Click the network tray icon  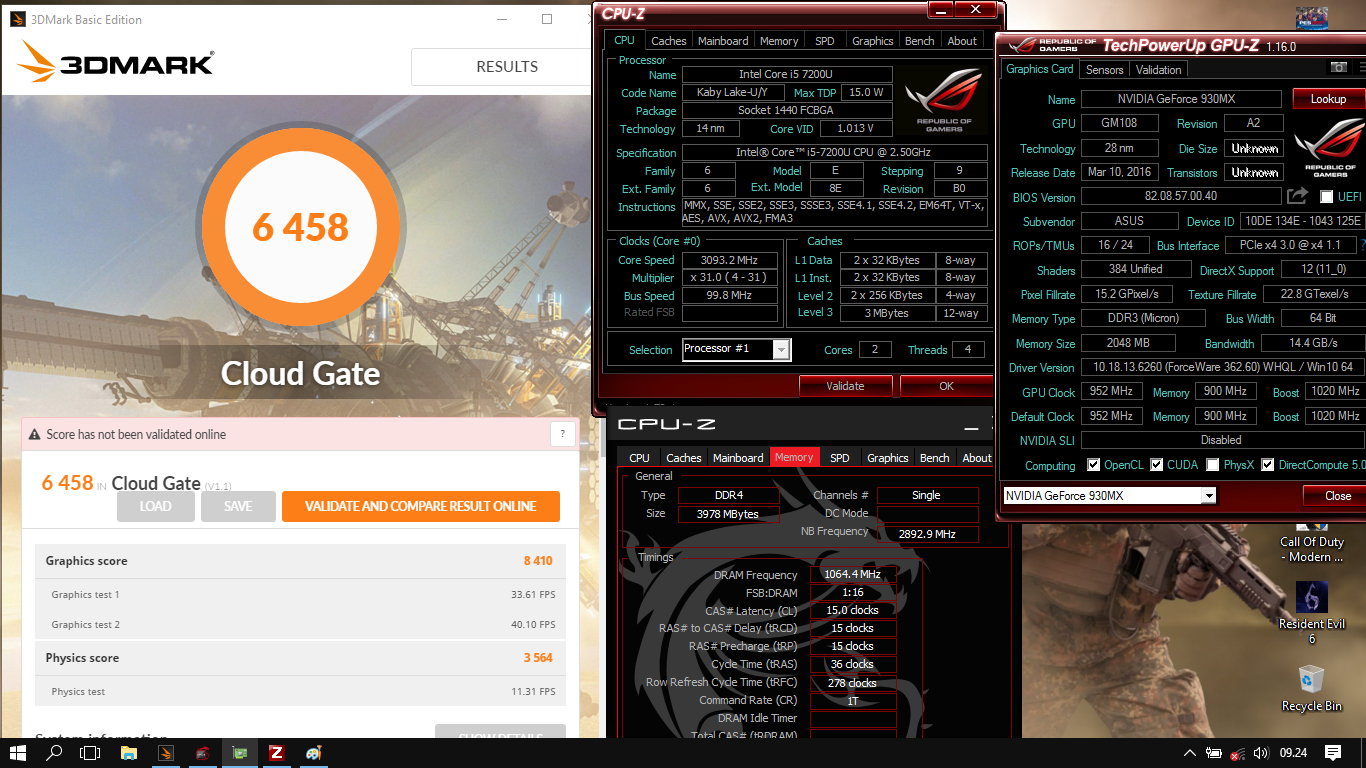[x=1237, y=753]
